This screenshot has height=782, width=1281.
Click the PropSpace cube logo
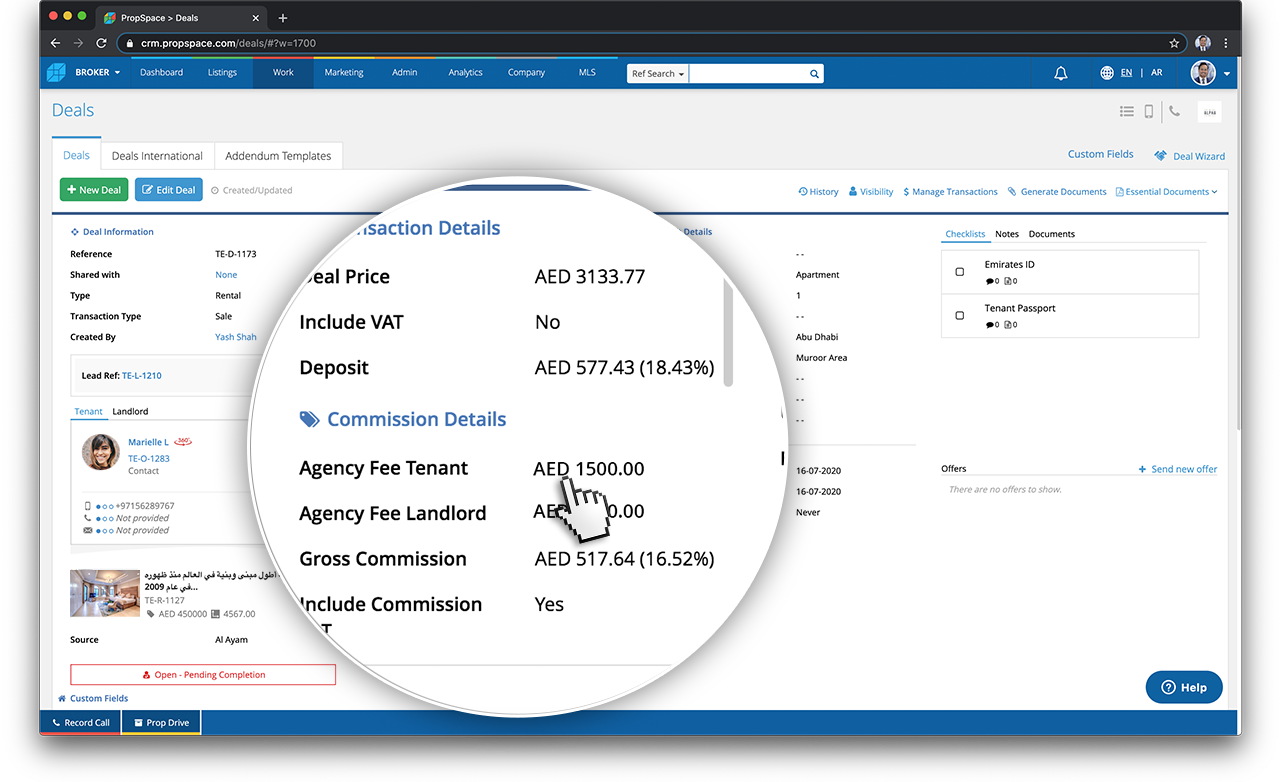(57, 72)
